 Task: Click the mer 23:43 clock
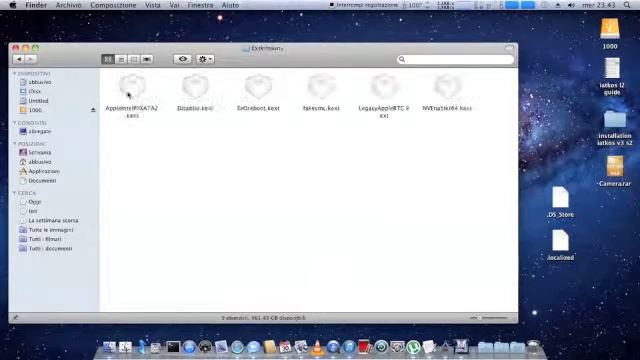598,5
